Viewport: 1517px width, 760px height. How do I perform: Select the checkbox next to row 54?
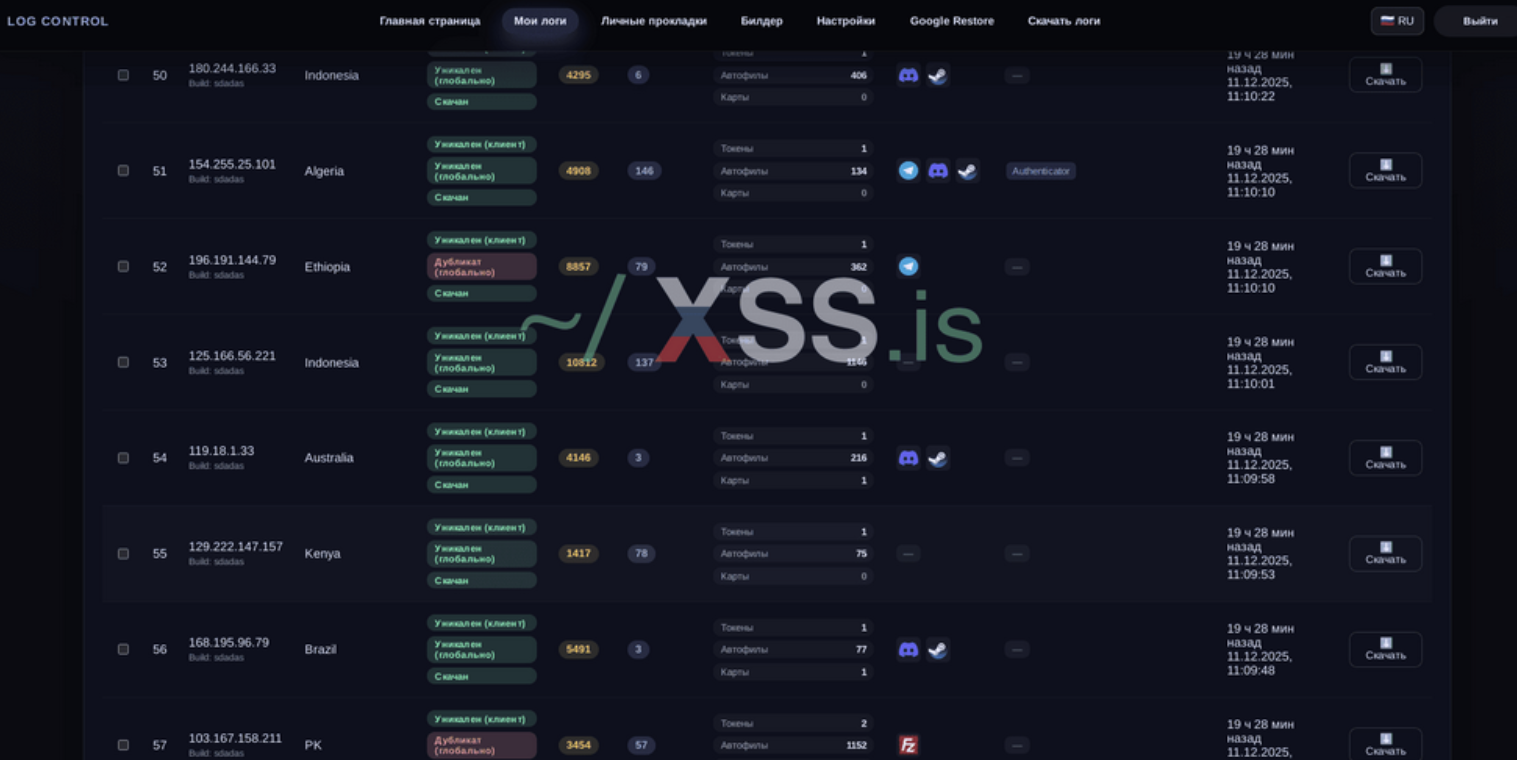[x=123, y=458]
